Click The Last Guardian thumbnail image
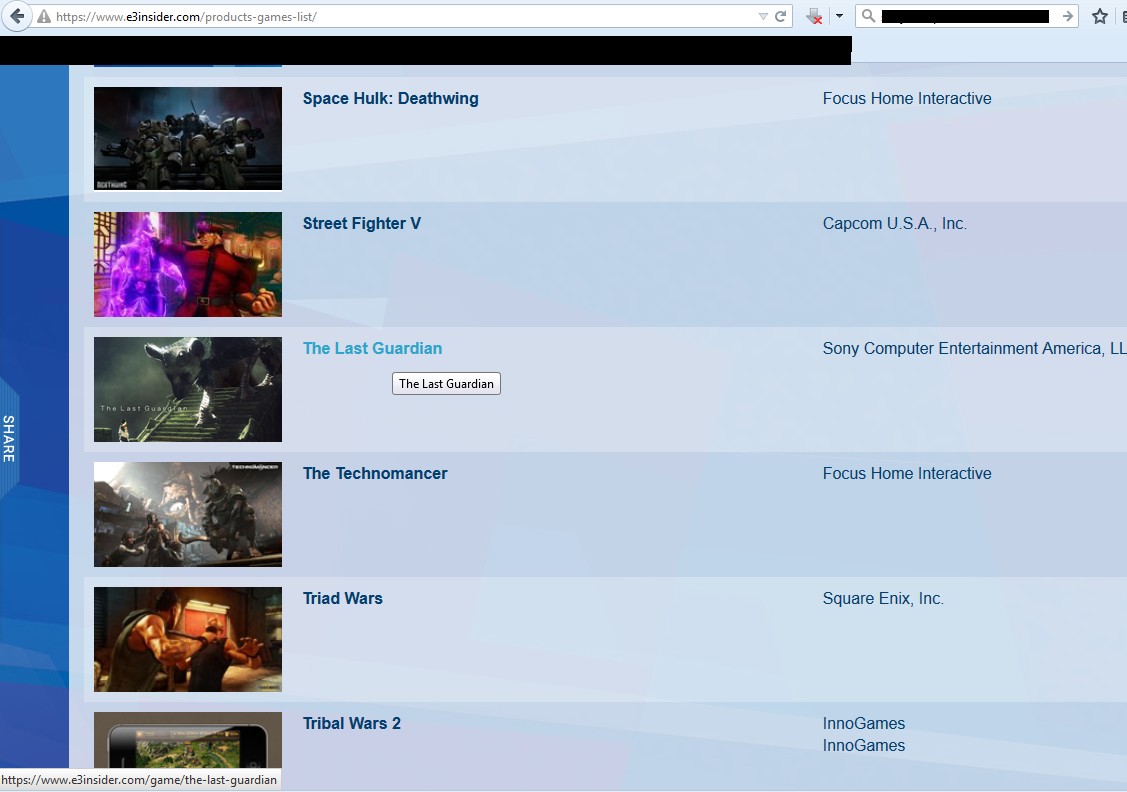 coord(188,389)
